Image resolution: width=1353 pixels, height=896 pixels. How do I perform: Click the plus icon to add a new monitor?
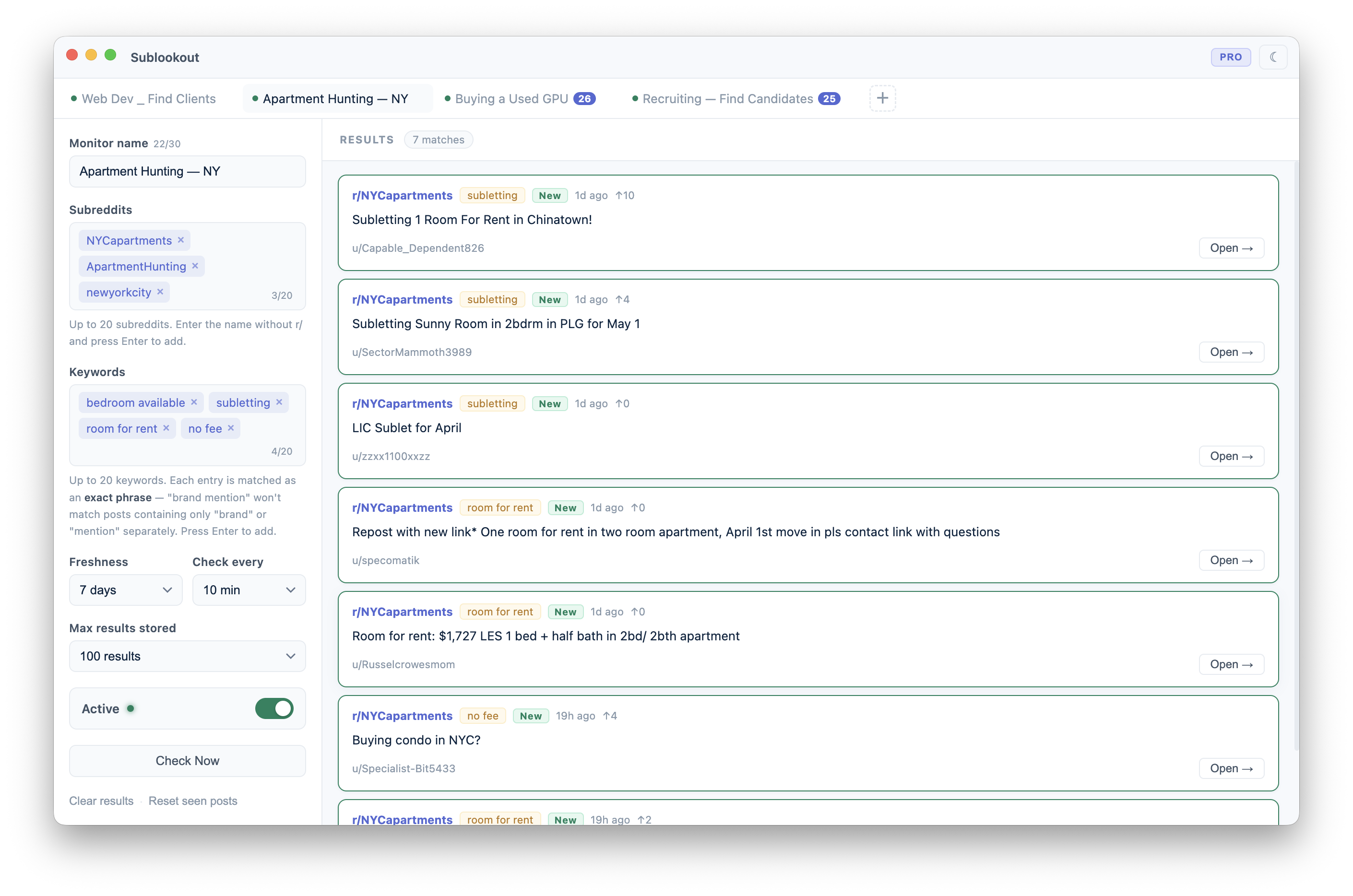coord(882,98)
